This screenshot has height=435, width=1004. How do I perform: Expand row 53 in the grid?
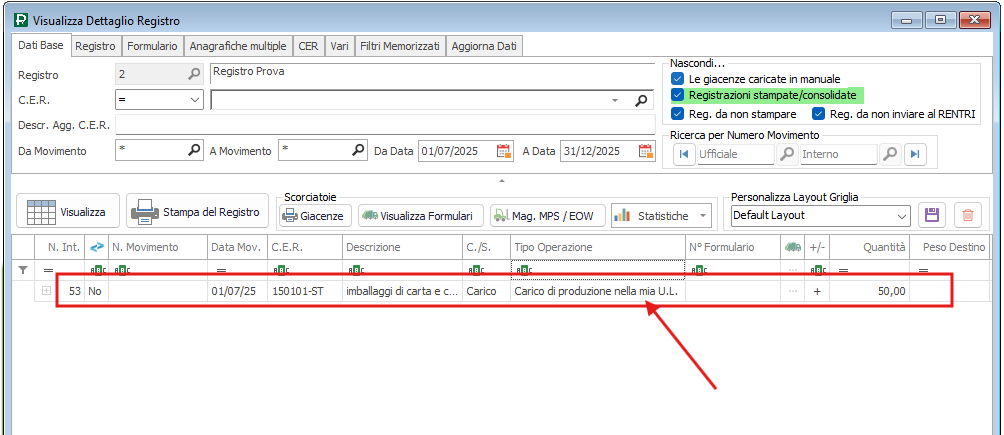[x=46, y=291]
